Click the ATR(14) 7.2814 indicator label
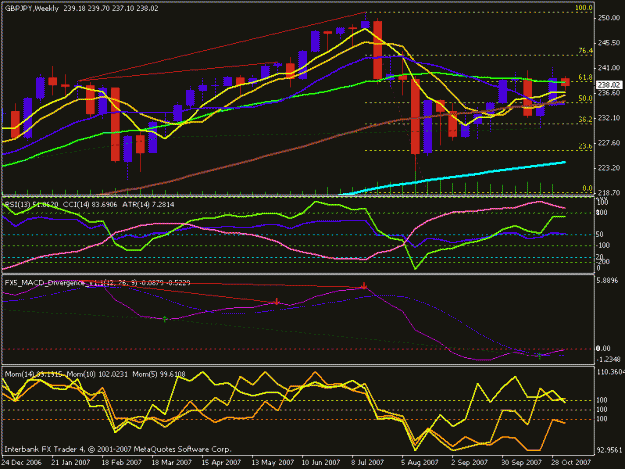The image size is (625, 469). click(x=148, y=205)
